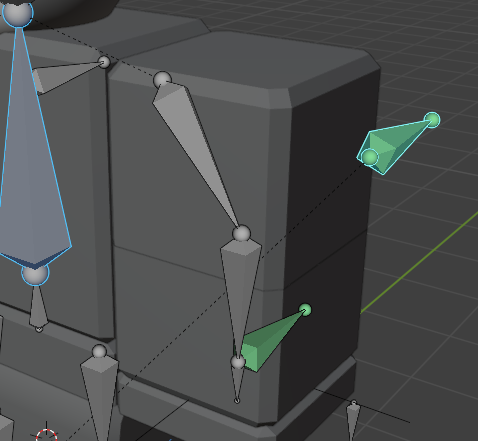Click the outlined green bone's tip sphere
Viewport: 478px width, 441px height.
point(432,120)
